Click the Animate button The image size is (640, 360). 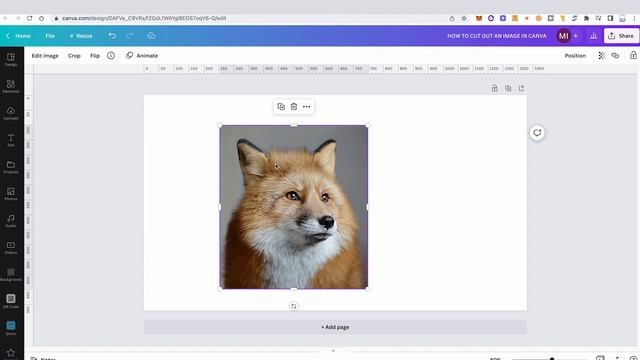tap(142, 56)
